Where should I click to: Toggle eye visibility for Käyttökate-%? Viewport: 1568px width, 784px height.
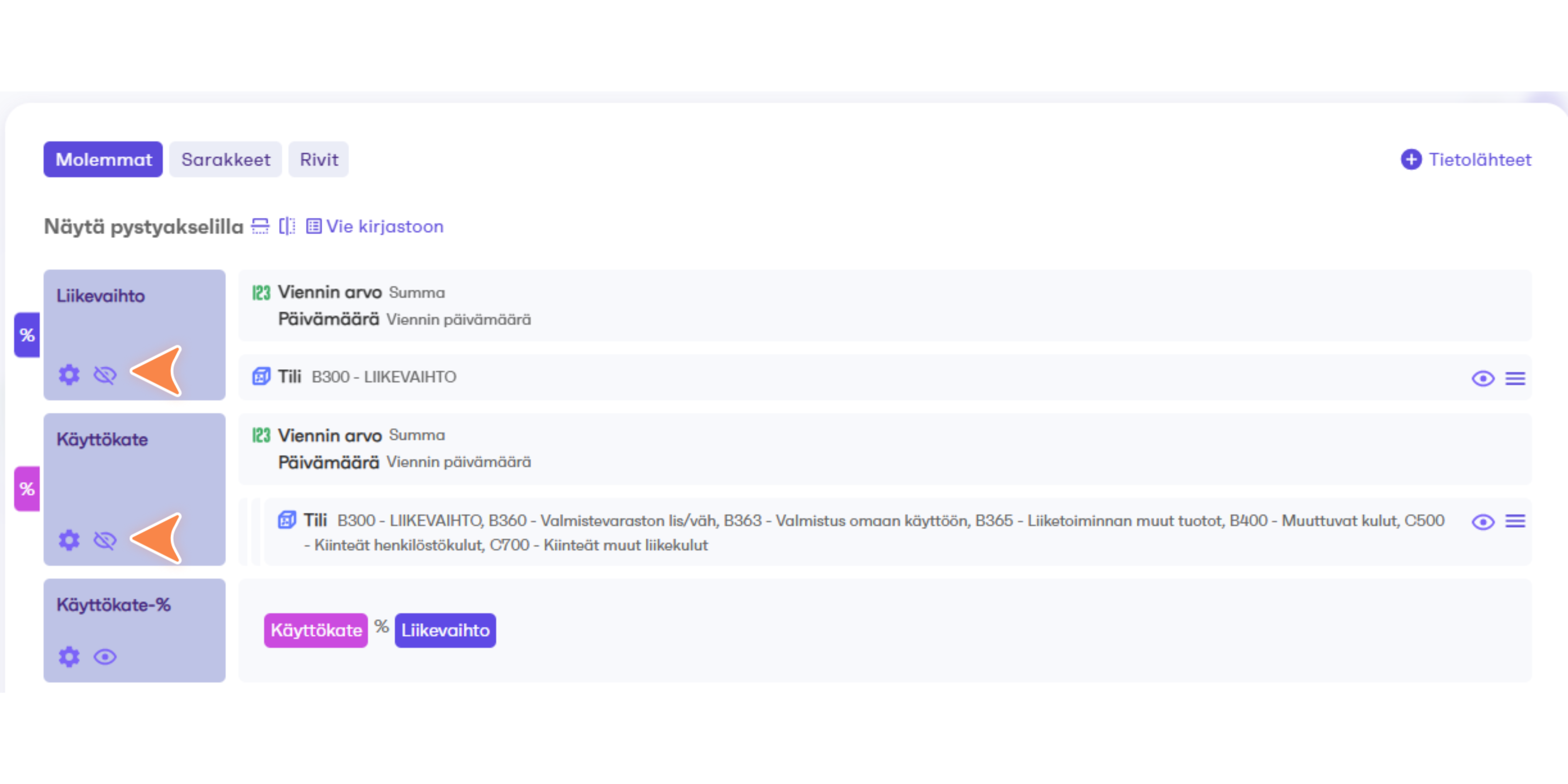click(x=105, y=657)
